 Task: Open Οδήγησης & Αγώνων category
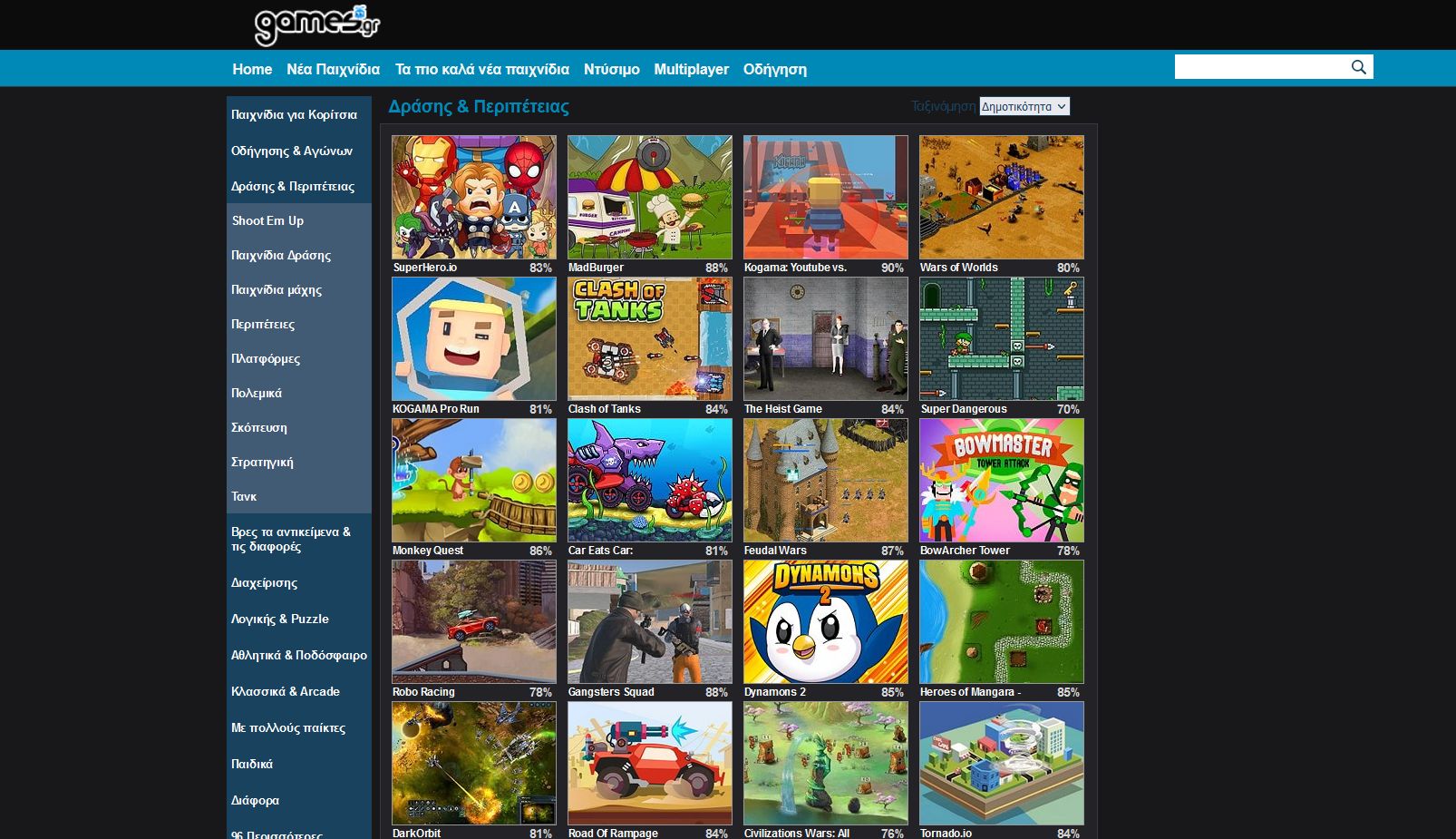299,151
